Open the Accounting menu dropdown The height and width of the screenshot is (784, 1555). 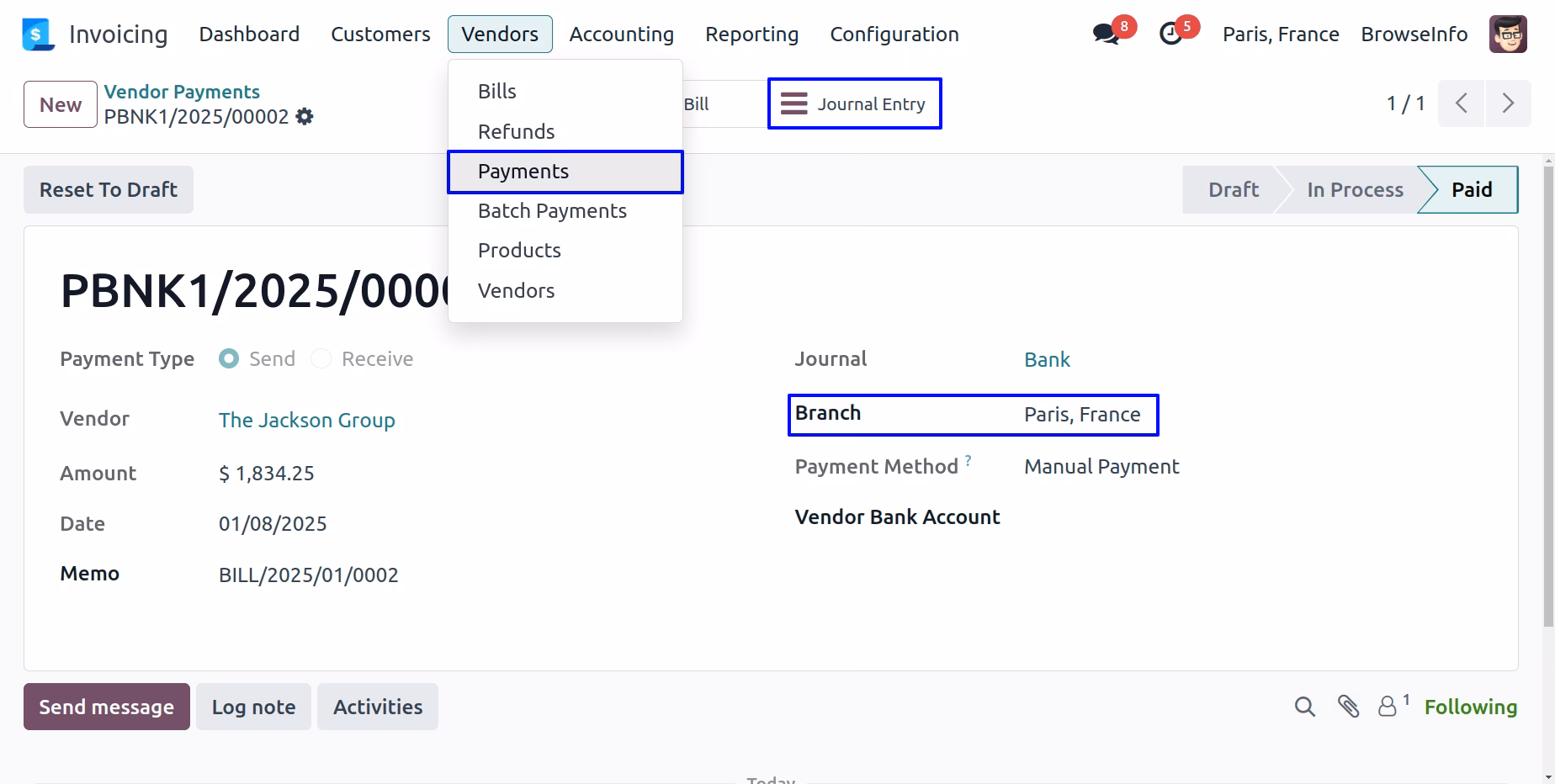click(622, 34)
